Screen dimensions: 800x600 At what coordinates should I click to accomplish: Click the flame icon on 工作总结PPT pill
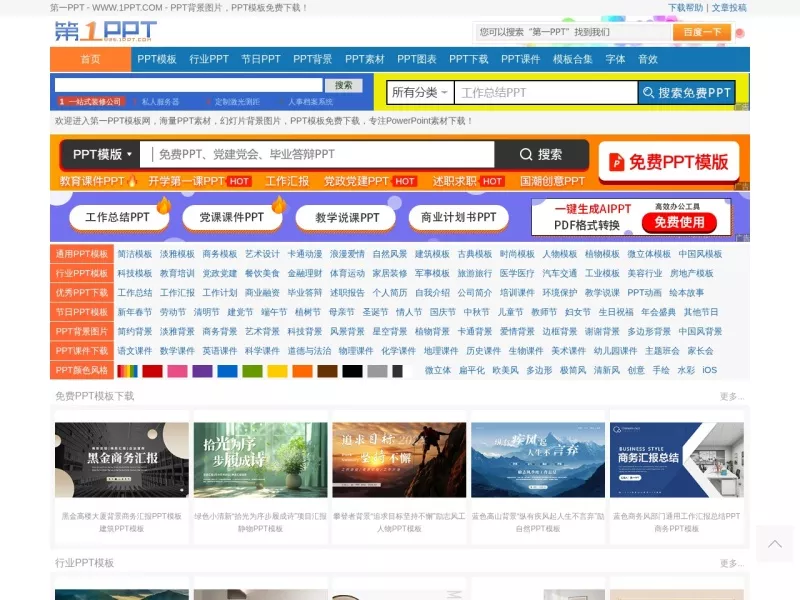pyautogui.click(x=164, y=205)
